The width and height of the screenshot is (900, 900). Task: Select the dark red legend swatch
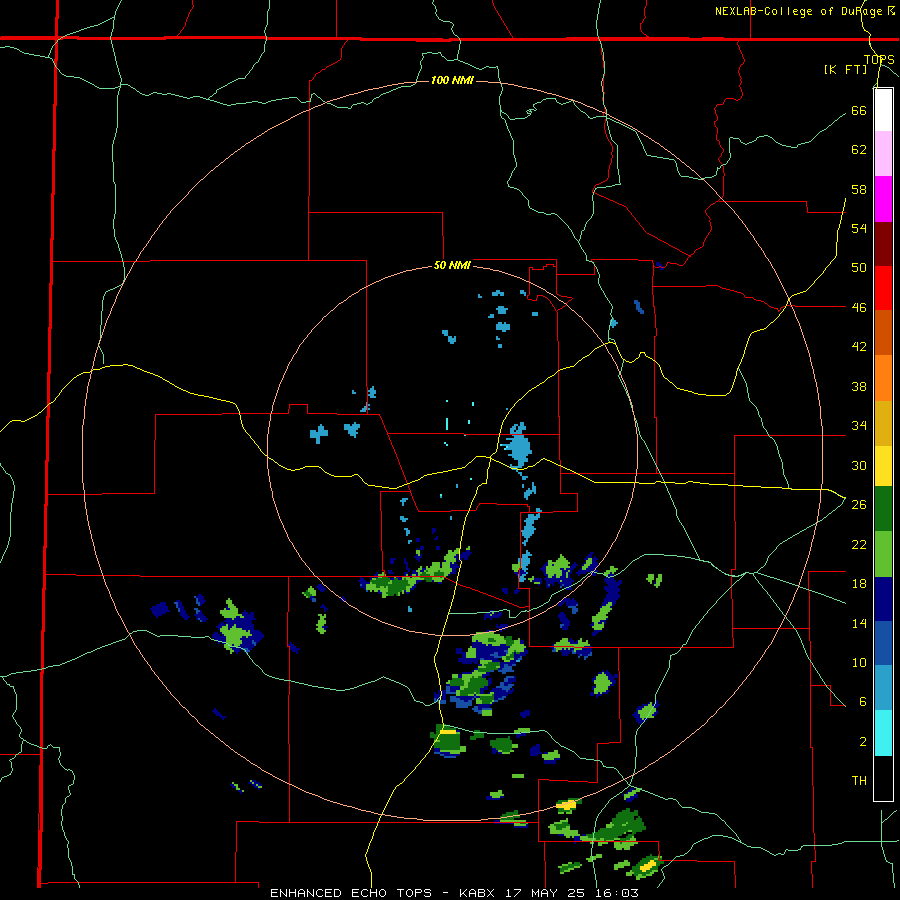(883, 243)
